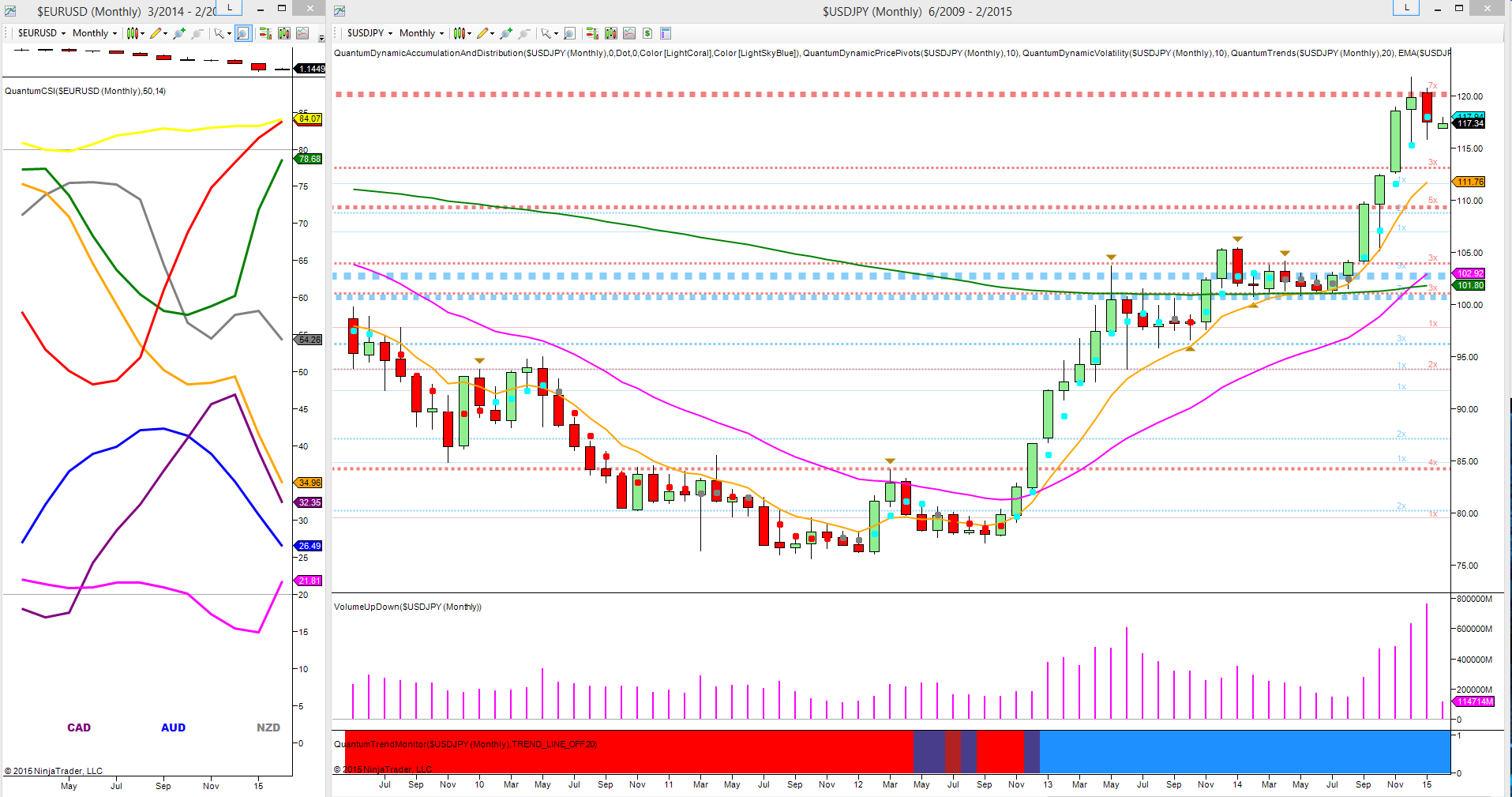Turn off the highlighted Data Box toggle on EURUSD toolbar
Image resolution: width=1512 pixels, height=797 pixels.
242,33
